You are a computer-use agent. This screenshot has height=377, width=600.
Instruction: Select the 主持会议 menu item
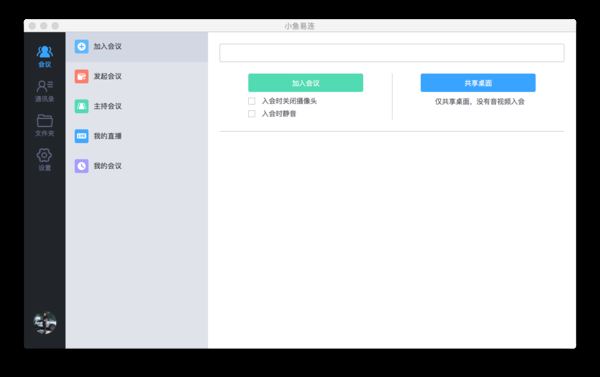click(137, 106)
